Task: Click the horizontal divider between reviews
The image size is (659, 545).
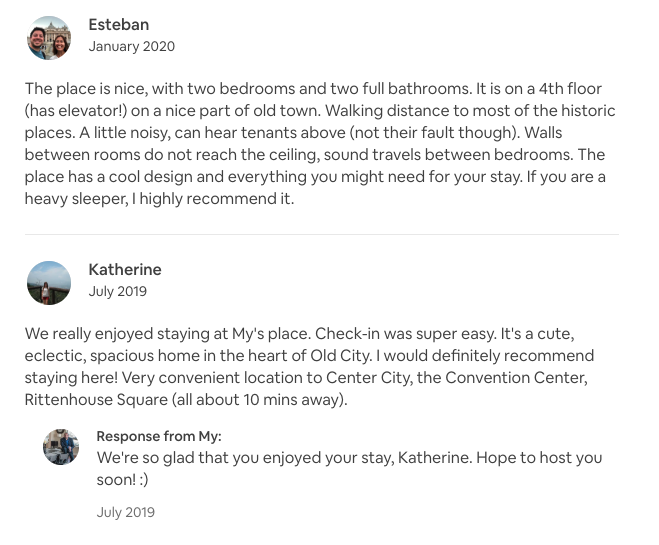Action: click(x=322, y=234)
